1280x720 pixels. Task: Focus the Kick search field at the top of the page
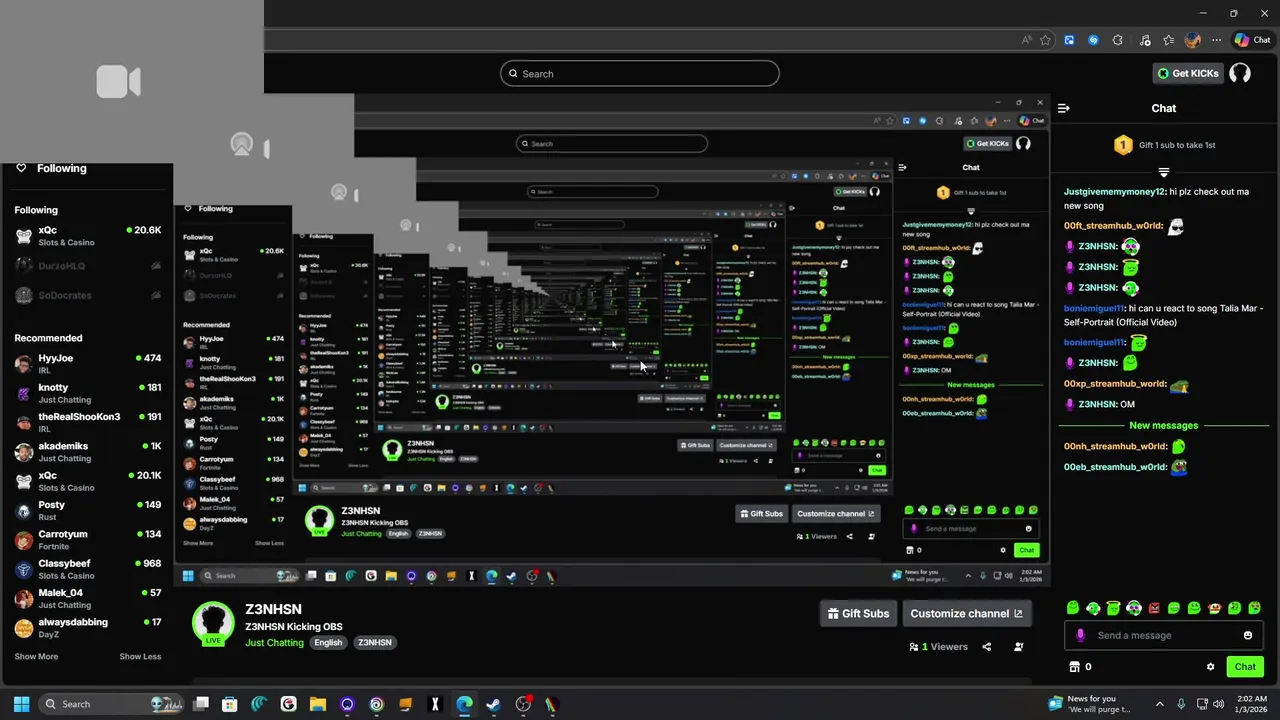click(640, 73)
